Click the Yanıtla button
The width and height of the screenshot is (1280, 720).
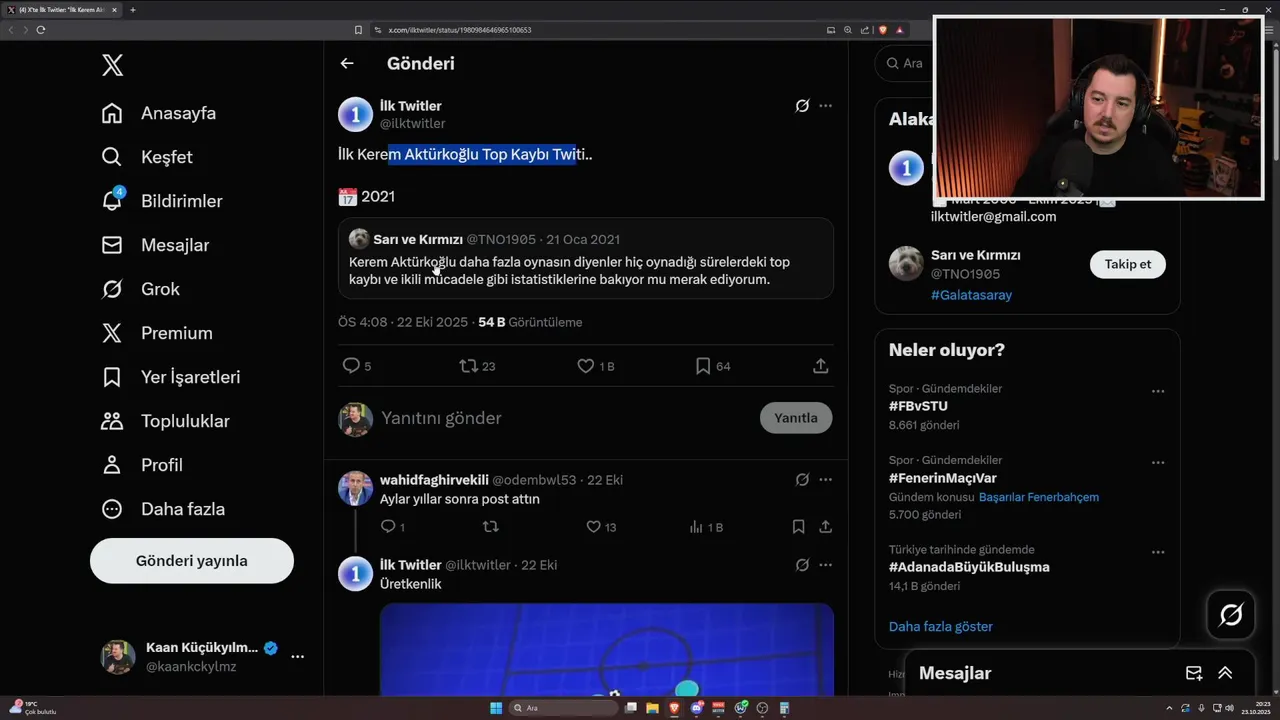(796, 418)
